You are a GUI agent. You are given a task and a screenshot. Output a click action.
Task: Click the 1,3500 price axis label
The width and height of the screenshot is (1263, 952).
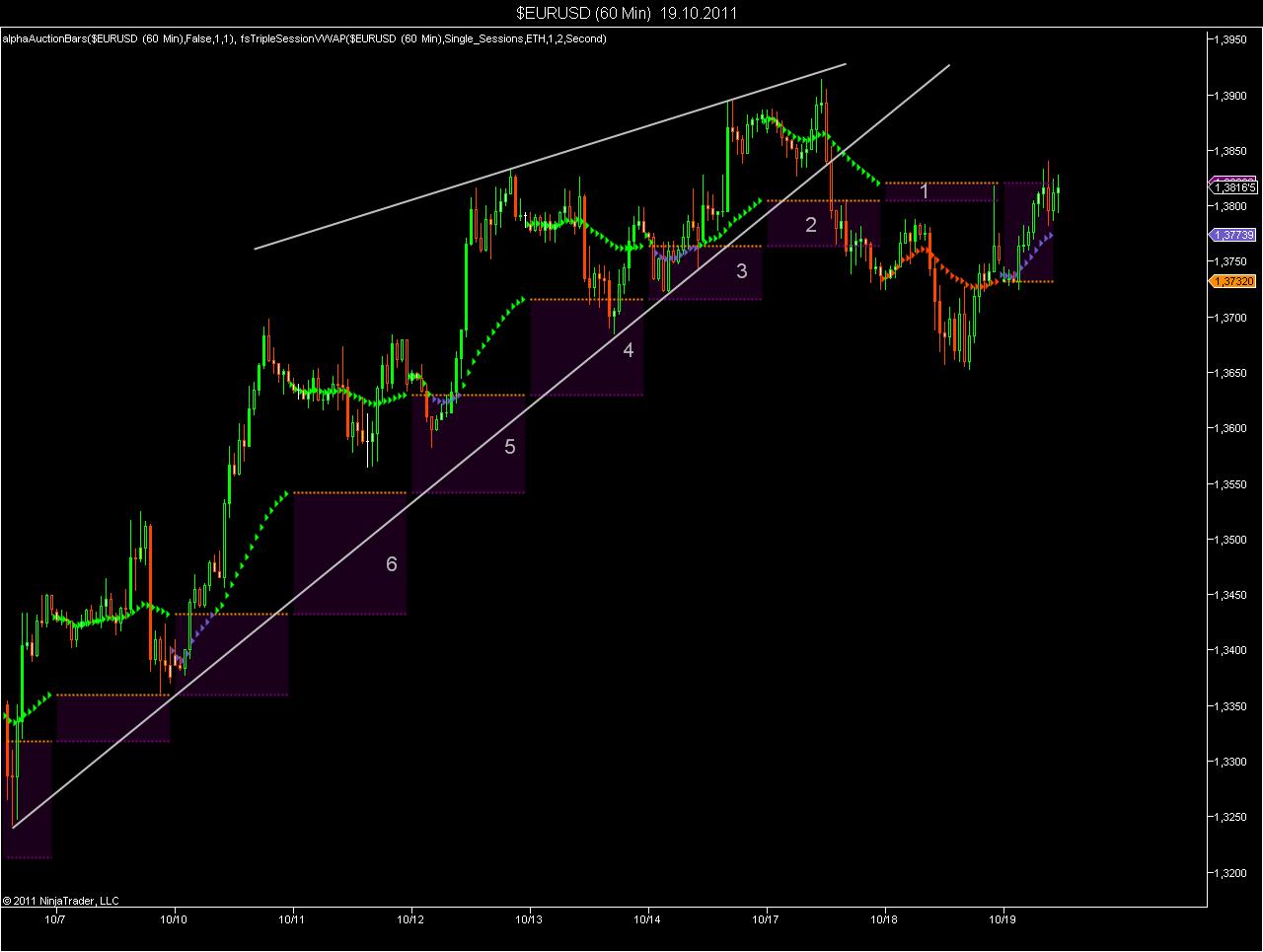click(1229, 540)
